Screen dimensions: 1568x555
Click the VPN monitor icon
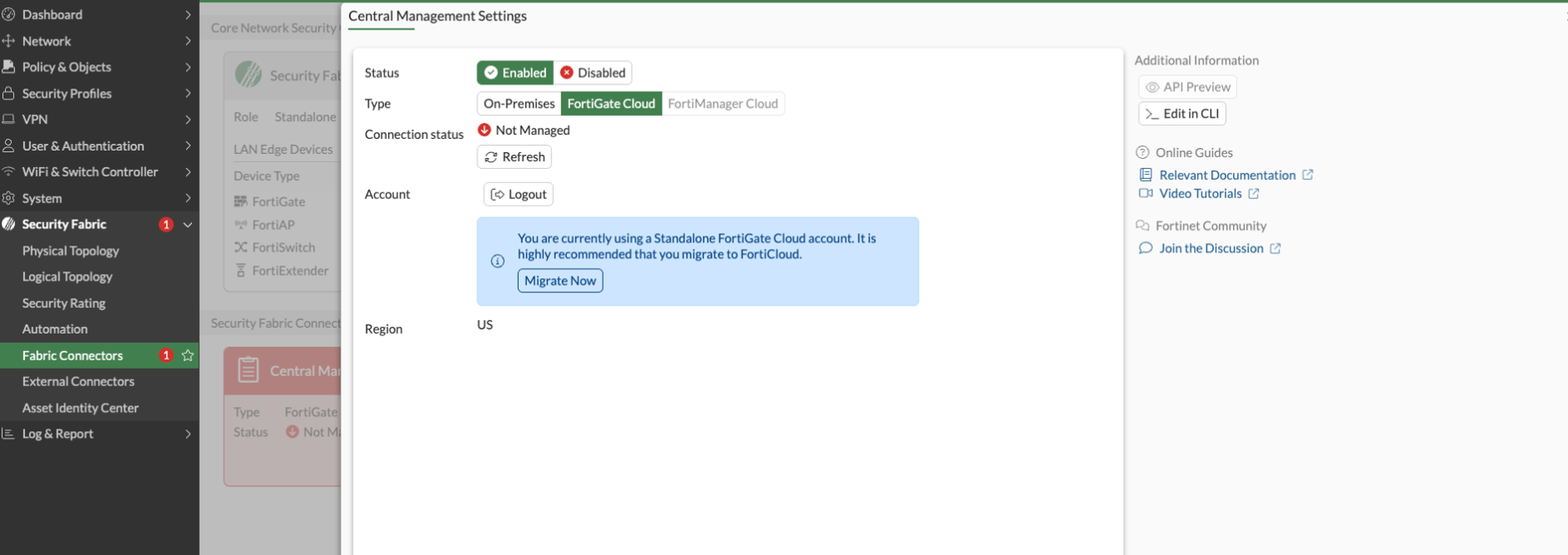point(8,119)
